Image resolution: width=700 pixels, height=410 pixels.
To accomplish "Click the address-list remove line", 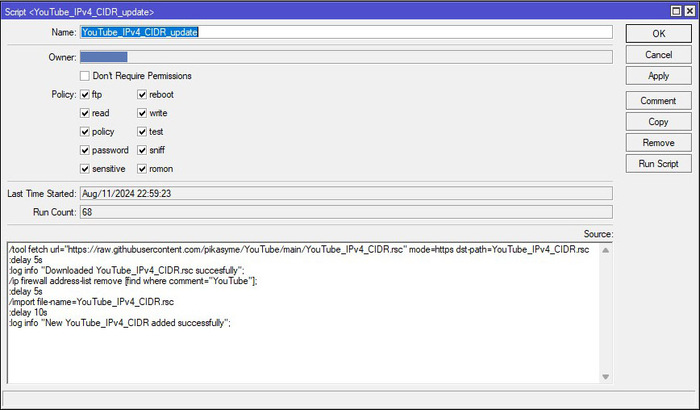I will [133, 281].
